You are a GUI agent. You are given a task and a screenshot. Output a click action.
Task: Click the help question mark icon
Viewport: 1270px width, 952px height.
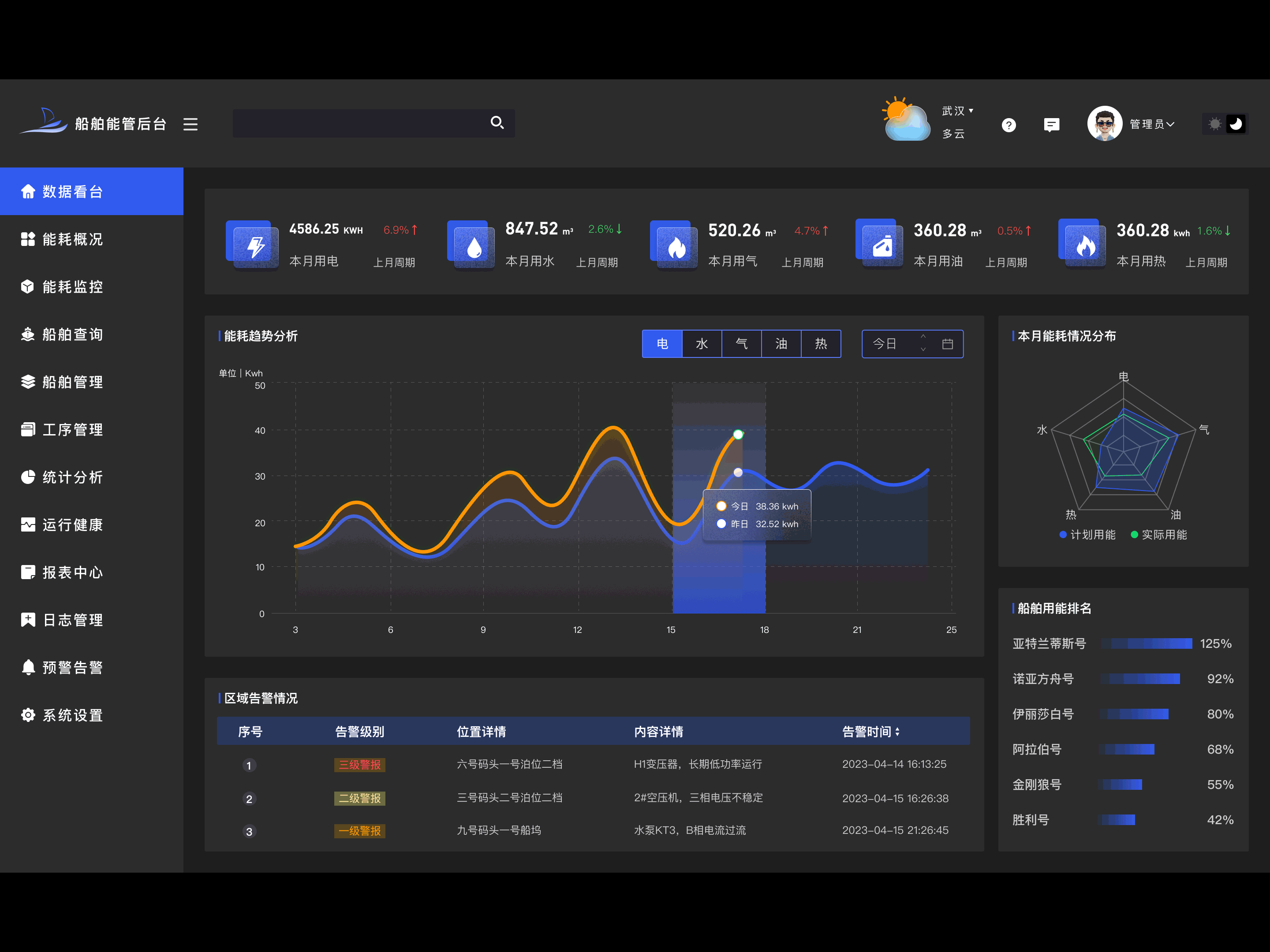(x=1009, y=125)
